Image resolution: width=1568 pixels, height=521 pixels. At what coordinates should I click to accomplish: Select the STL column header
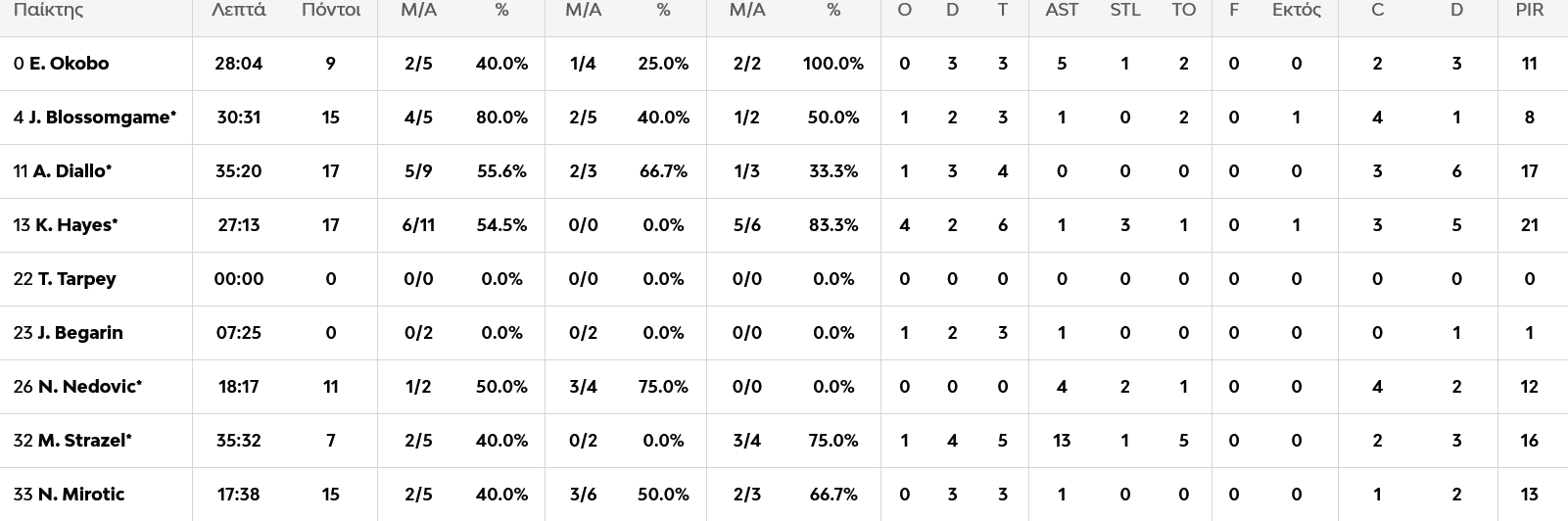[x=1124, y=11]
